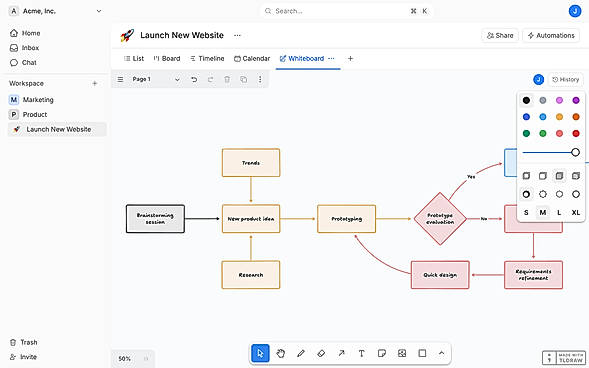Pick the orange color swatch
This screenshot has width=589, height=368.
(x=576, y=116)
